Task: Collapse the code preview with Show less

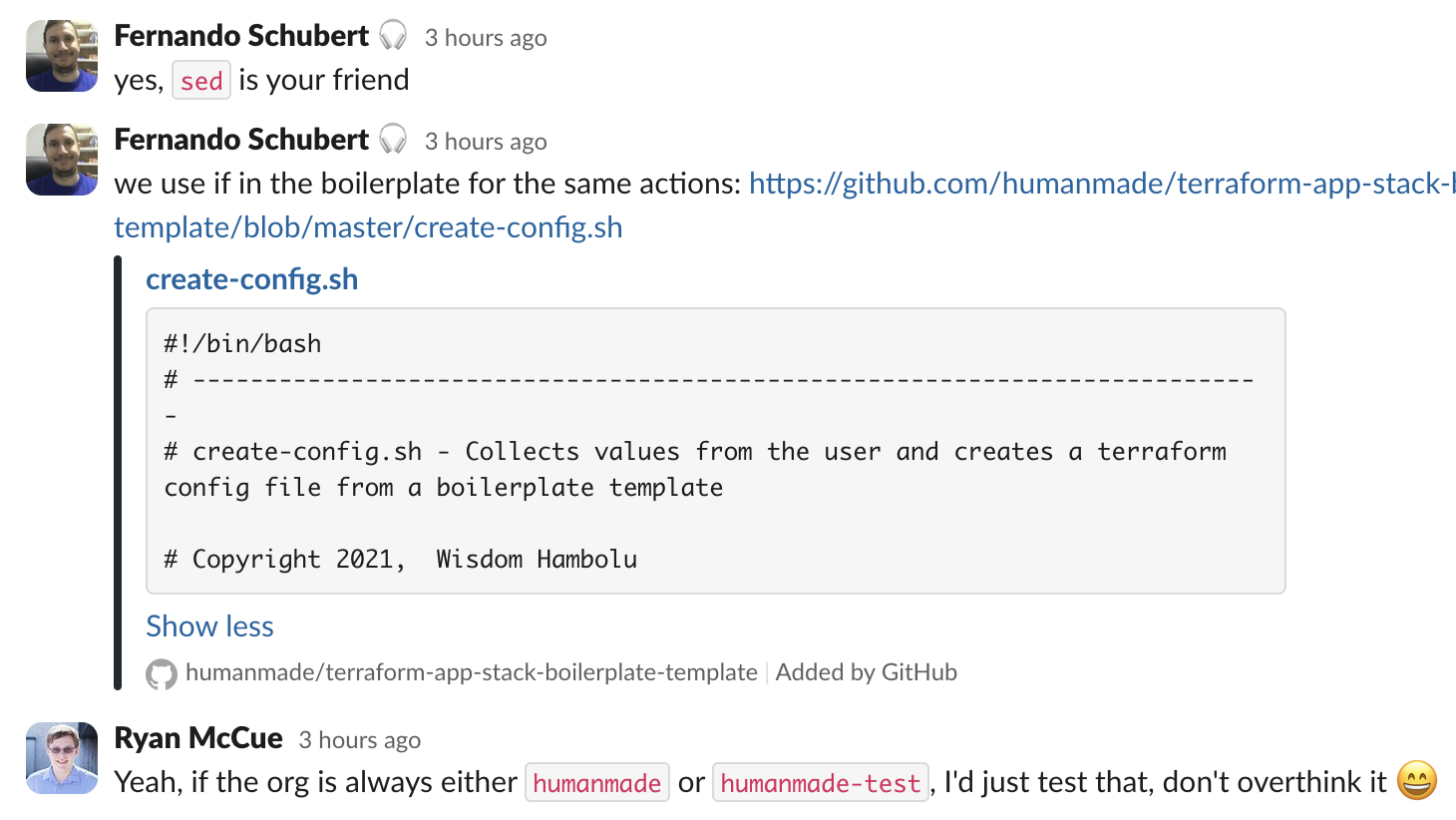Action: point(209,626)
